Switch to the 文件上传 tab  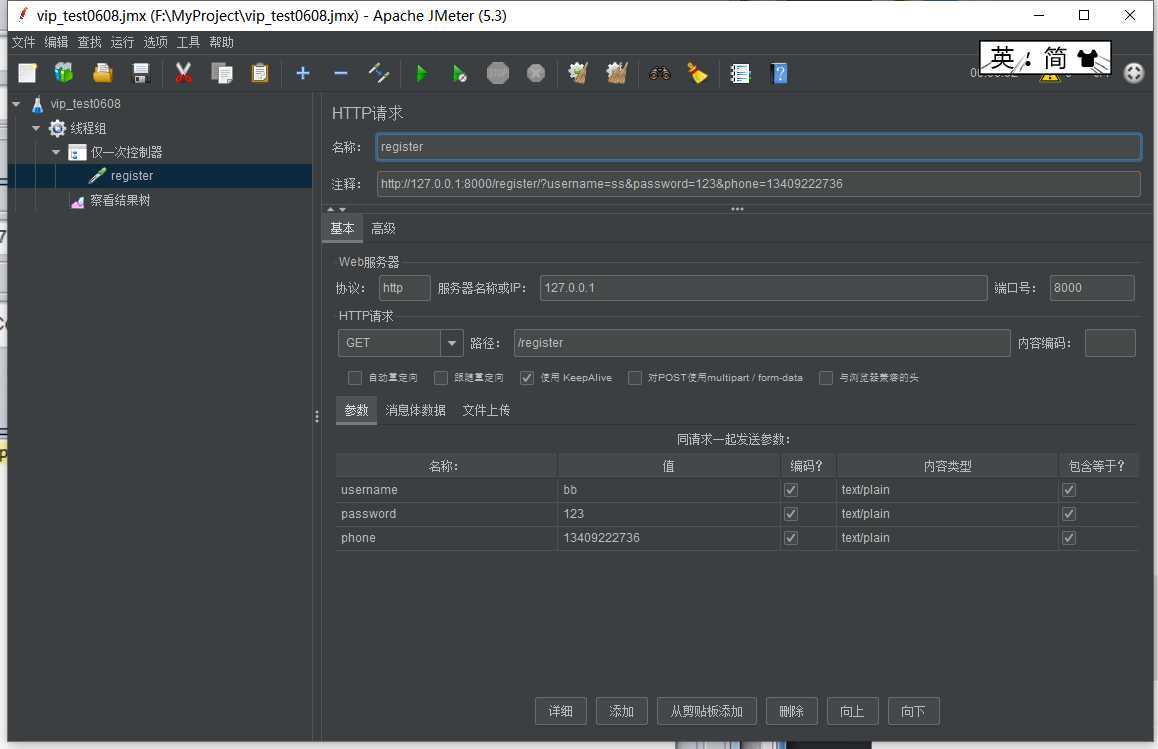486,410
